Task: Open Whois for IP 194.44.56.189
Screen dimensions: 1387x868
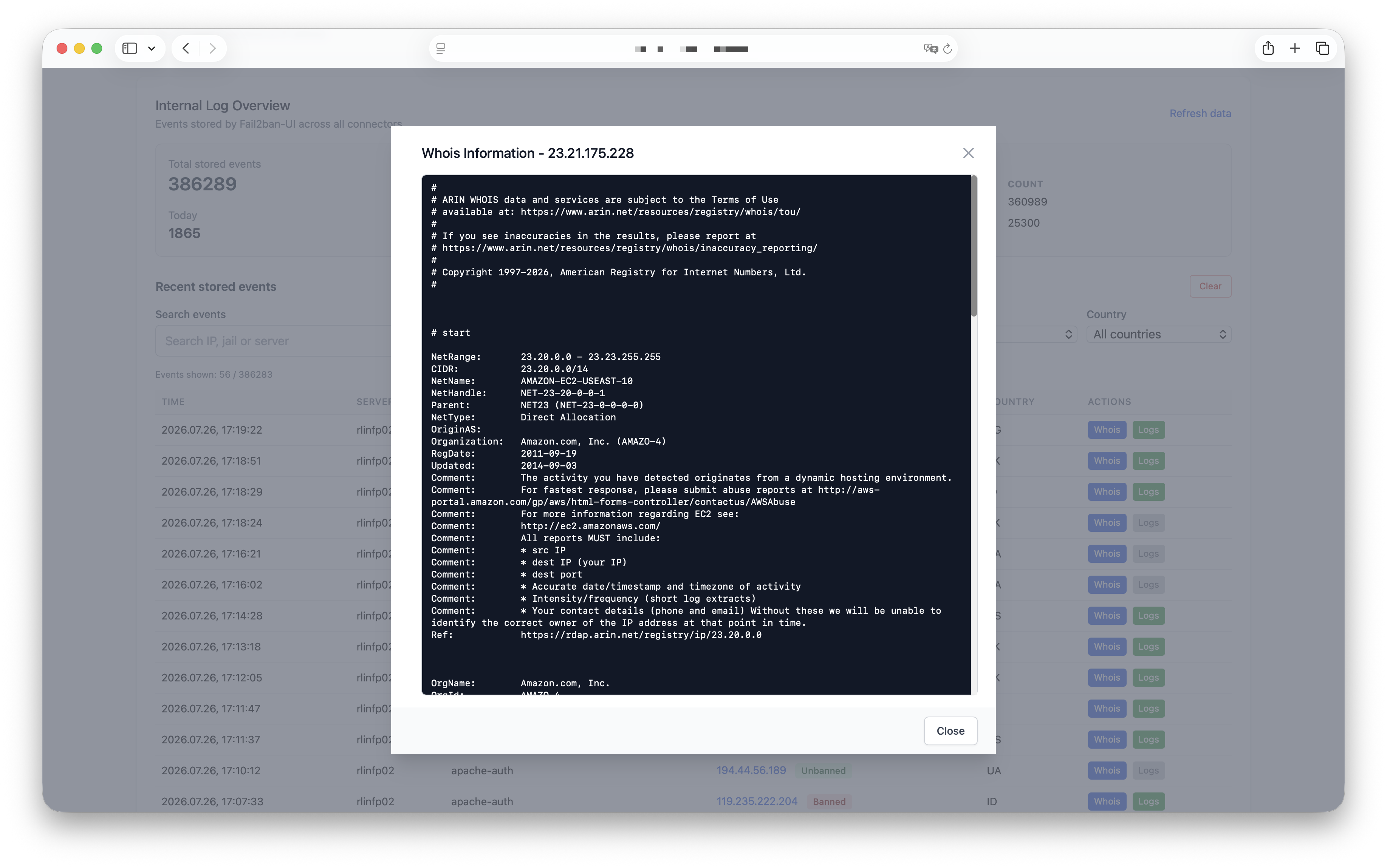Action: coord(1107,771)
